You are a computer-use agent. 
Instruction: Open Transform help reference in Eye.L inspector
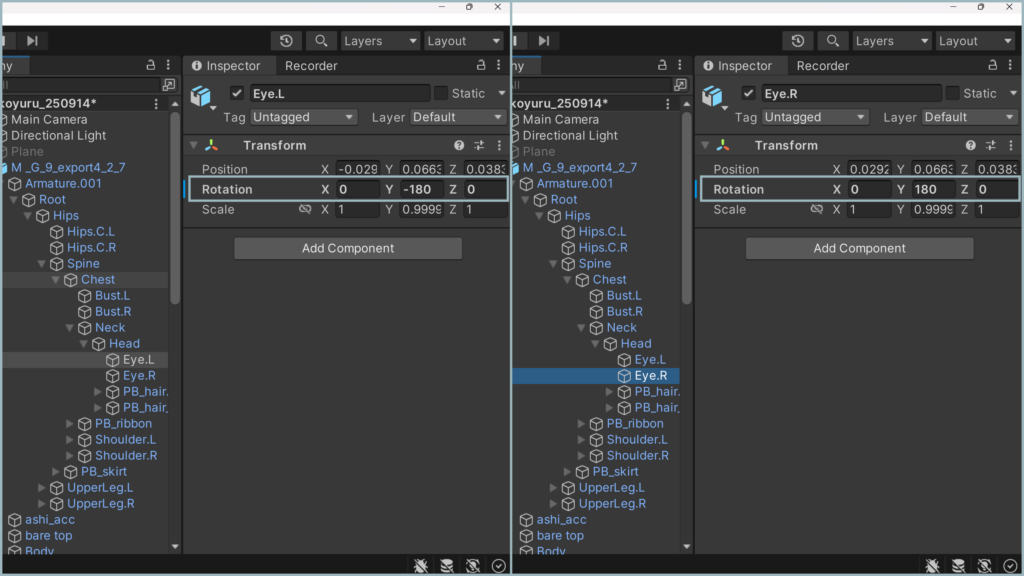459,146
